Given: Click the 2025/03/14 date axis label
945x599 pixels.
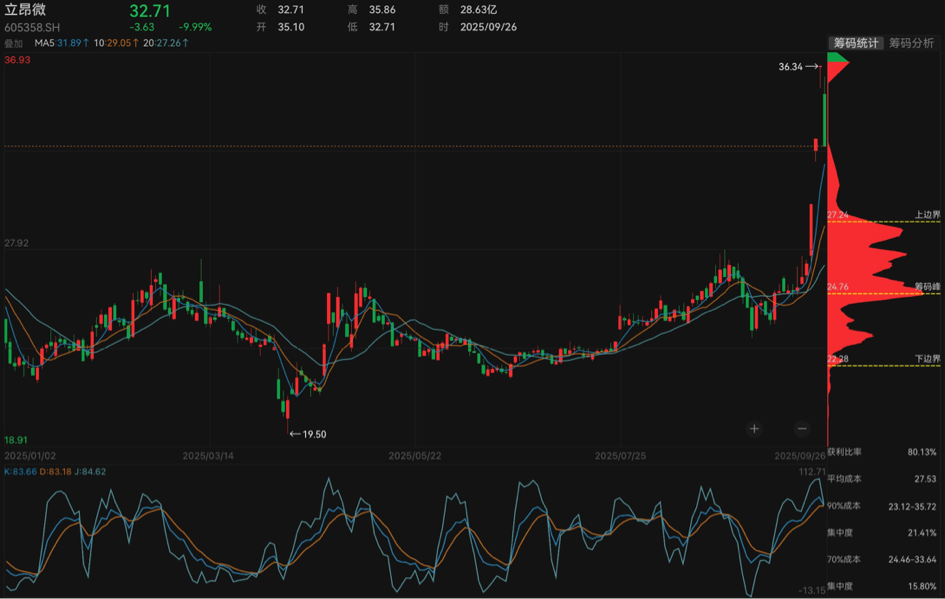Looking at the screenshot, I should (208, 456).
